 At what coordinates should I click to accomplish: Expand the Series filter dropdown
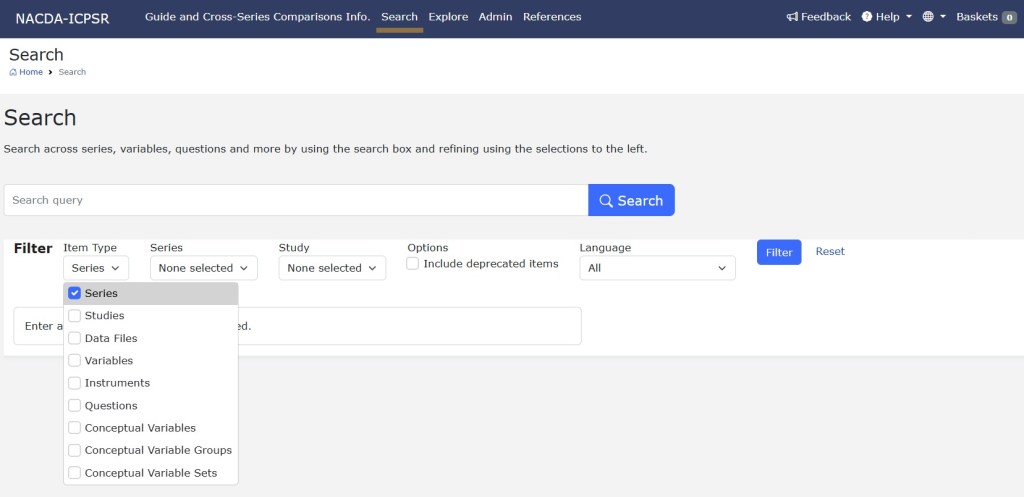pyautogui.click(x=204, y=268)
